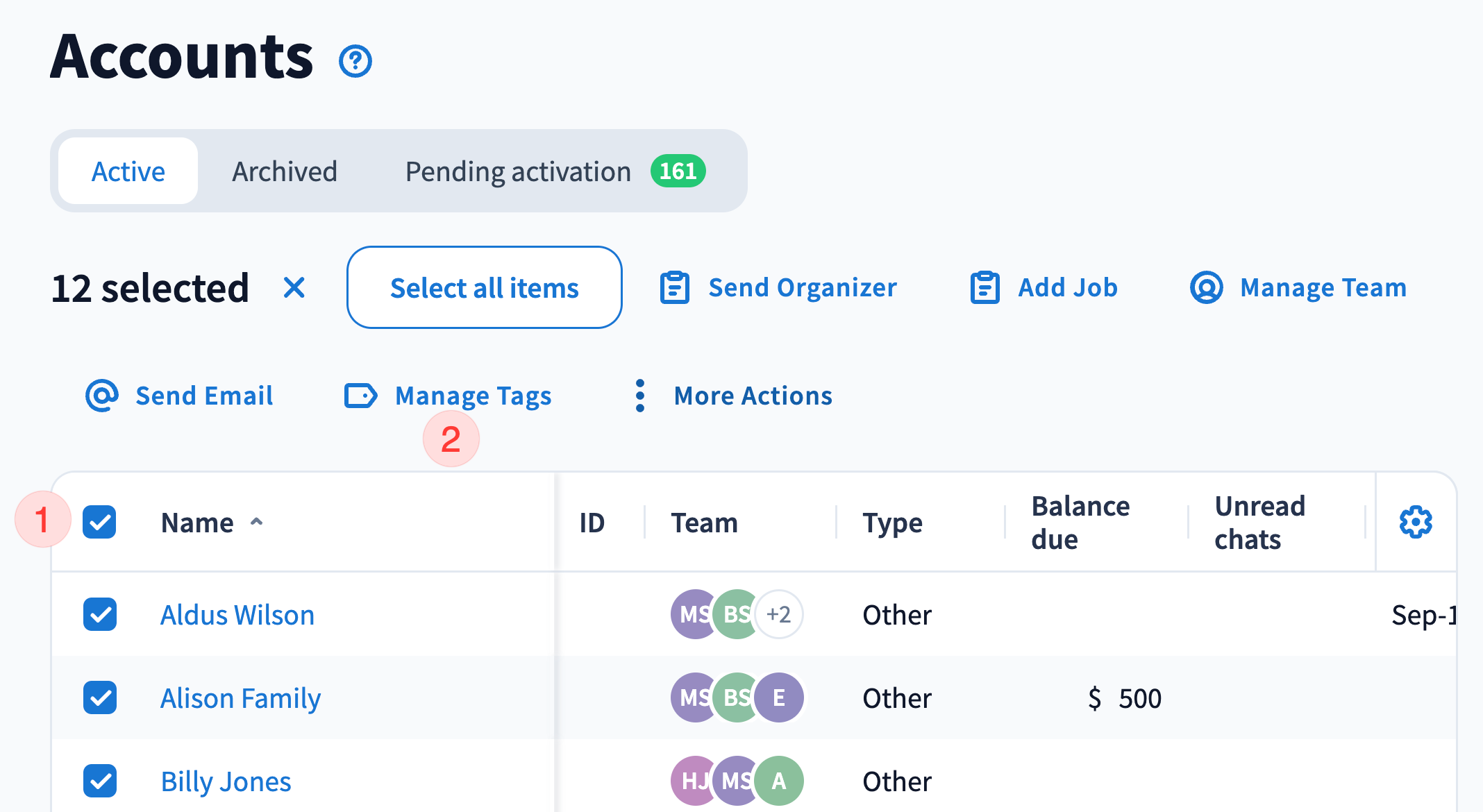Click the Select all items button
This screenshot has width=1483, height=812.
(484, 287)
